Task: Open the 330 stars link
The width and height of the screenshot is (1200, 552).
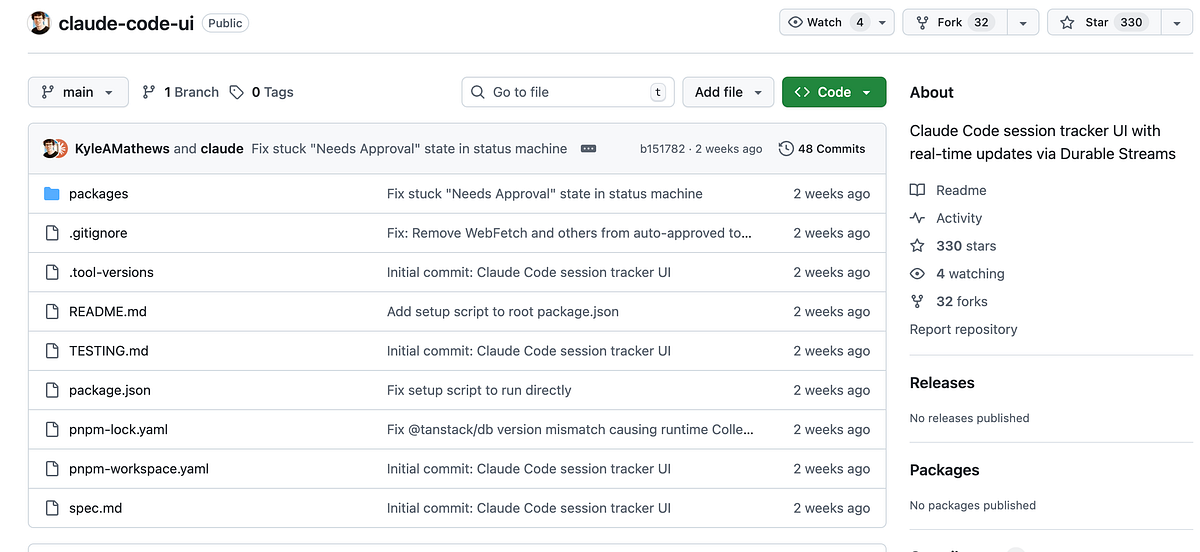Action: [966, 246]
